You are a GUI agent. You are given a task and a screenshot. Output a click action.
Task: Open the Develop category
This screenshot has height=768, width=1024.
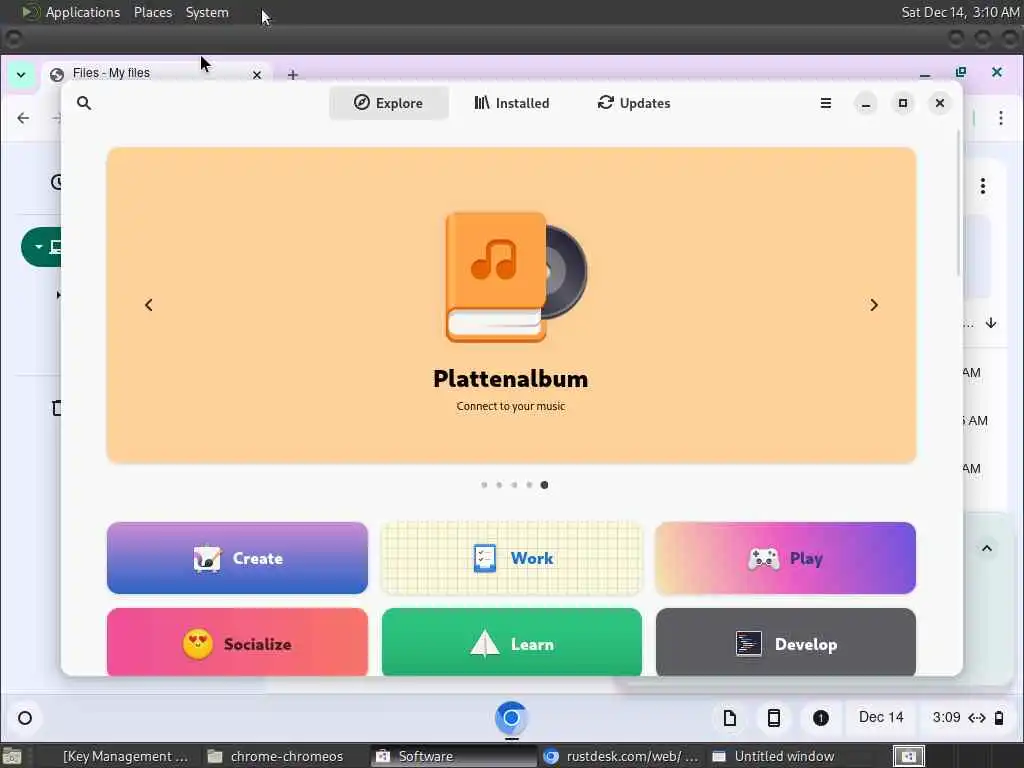click(786, 643)
